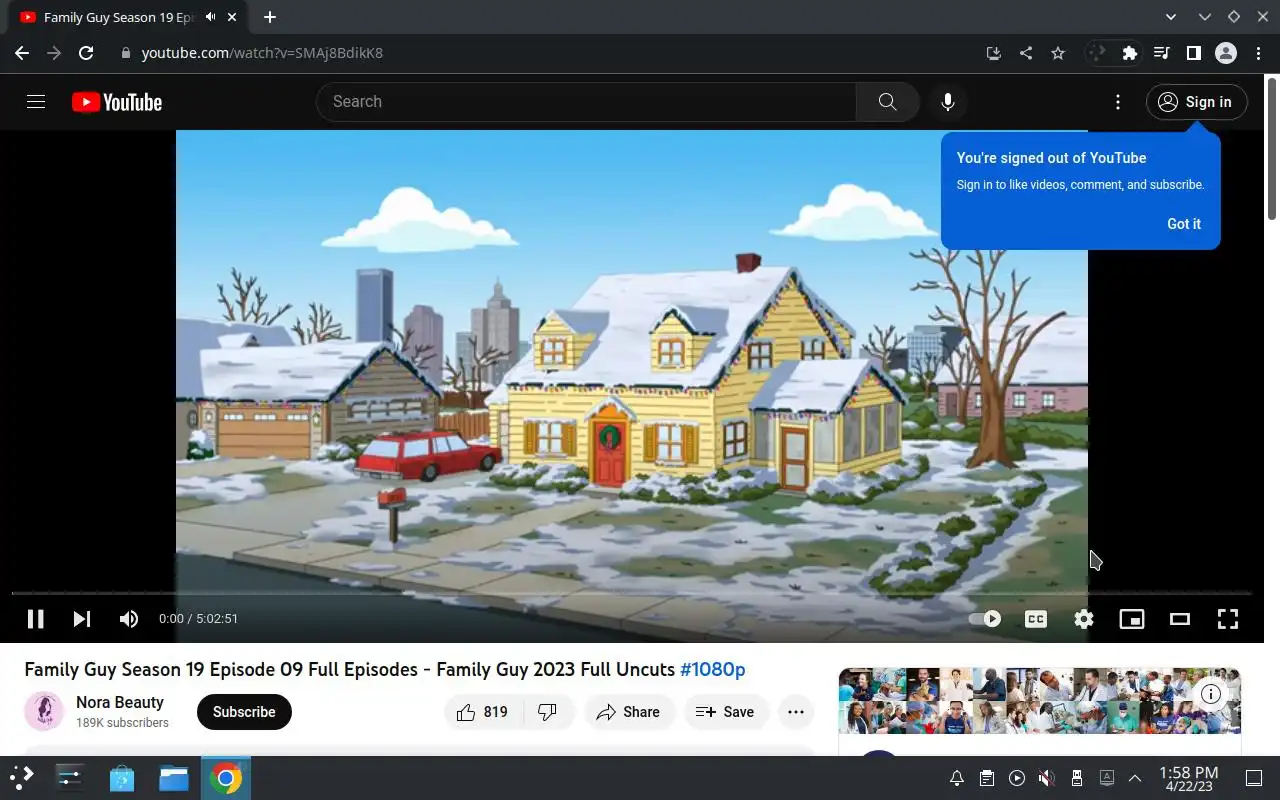Open the YouTube guide hamburger menu
Image resolution: width=1280 pixels, height=800 pixels.
point(36,101)
